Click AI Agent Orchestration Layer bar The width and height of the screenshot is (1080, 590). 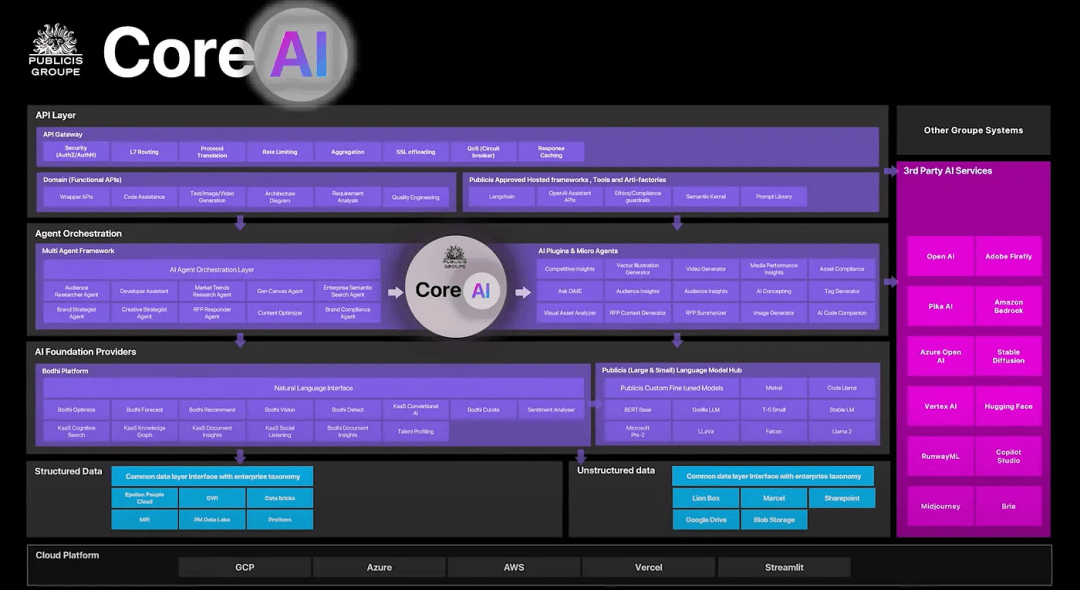pyautogui.click(x=211, y=270)
